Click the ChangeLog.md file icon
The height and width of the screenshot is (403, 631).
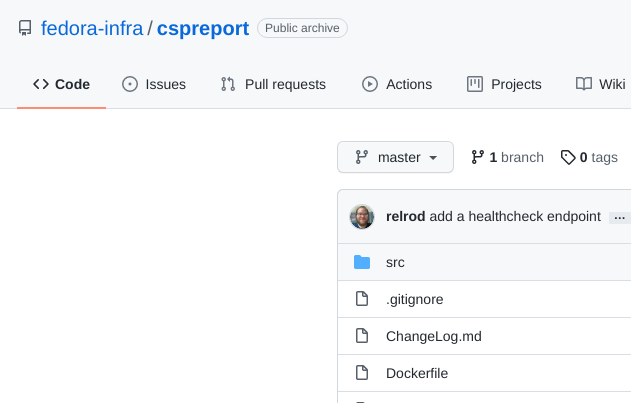point(362,336)
